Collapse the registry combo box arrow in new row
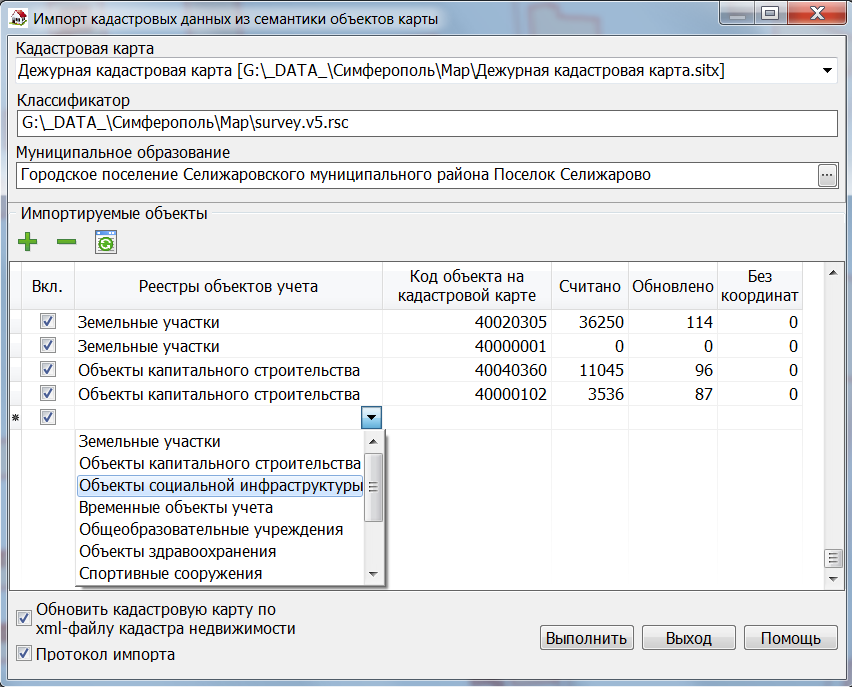Image resolution: width=852 pixels, height=687 pixels. coord(371,418)
